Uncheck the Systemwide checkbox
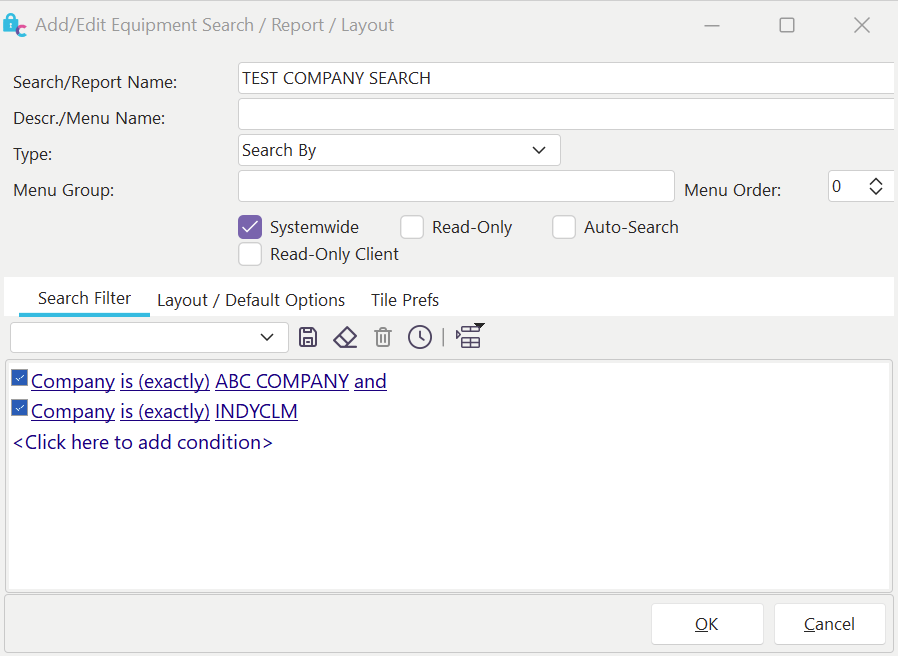Screen dimensions: 898x656 (250, 227)
